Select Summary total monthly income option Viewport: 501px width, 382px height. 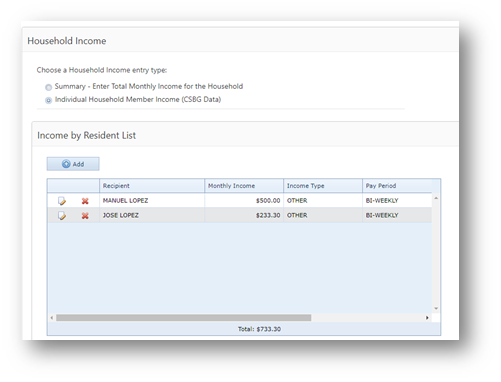[x=49, y=87]
